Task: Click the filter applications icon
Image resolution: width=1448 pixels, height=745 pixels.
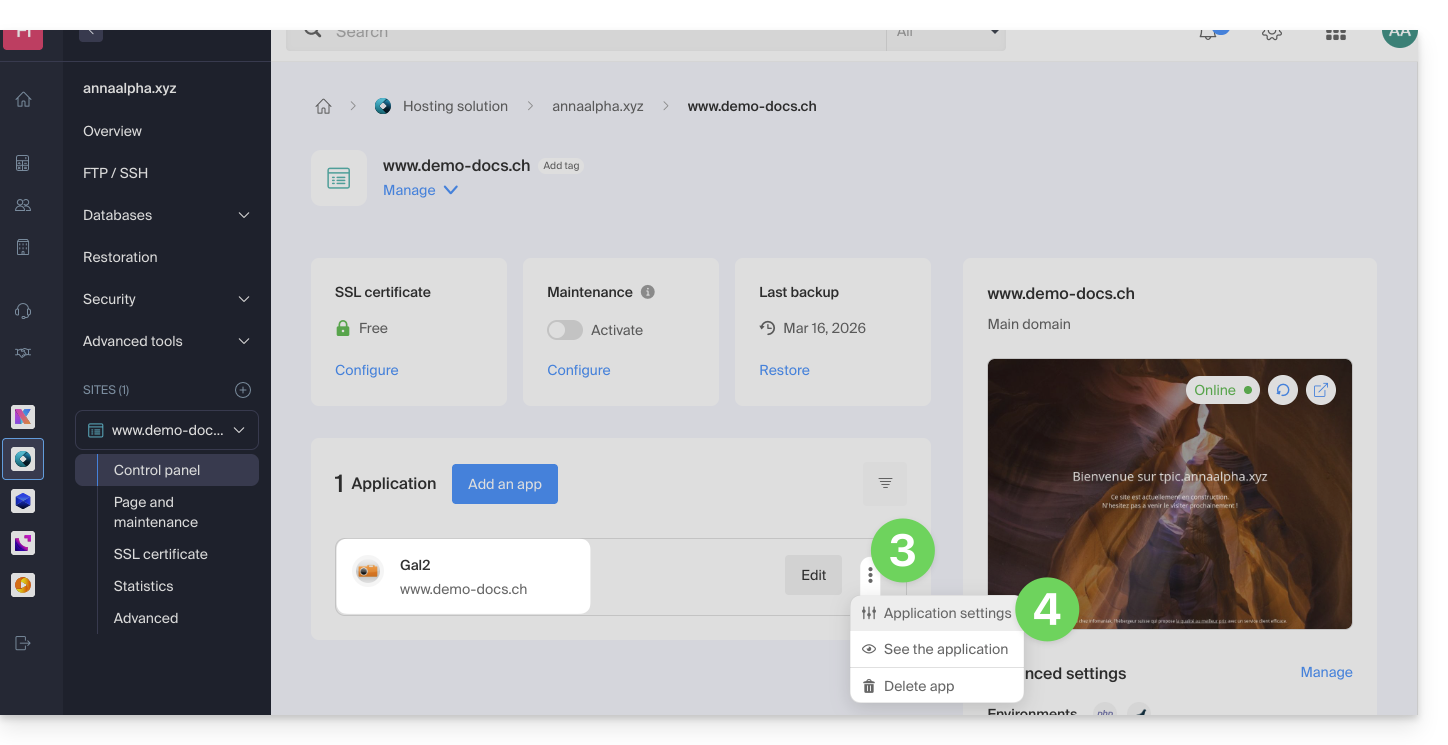Action: [x=885, y=484]
